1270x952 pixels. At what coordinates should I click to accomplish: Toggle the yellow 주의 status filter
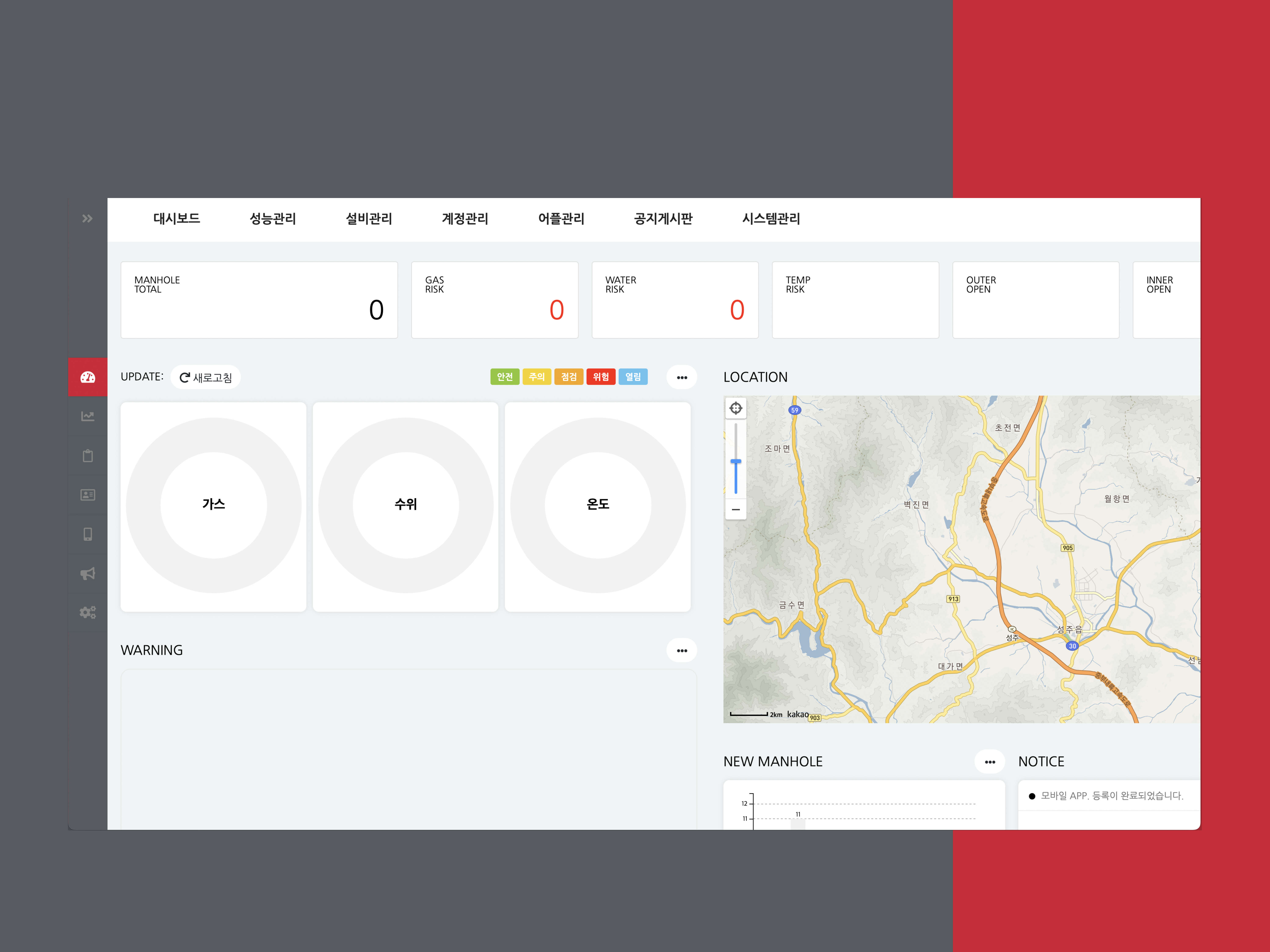click(x=537, y=376)
